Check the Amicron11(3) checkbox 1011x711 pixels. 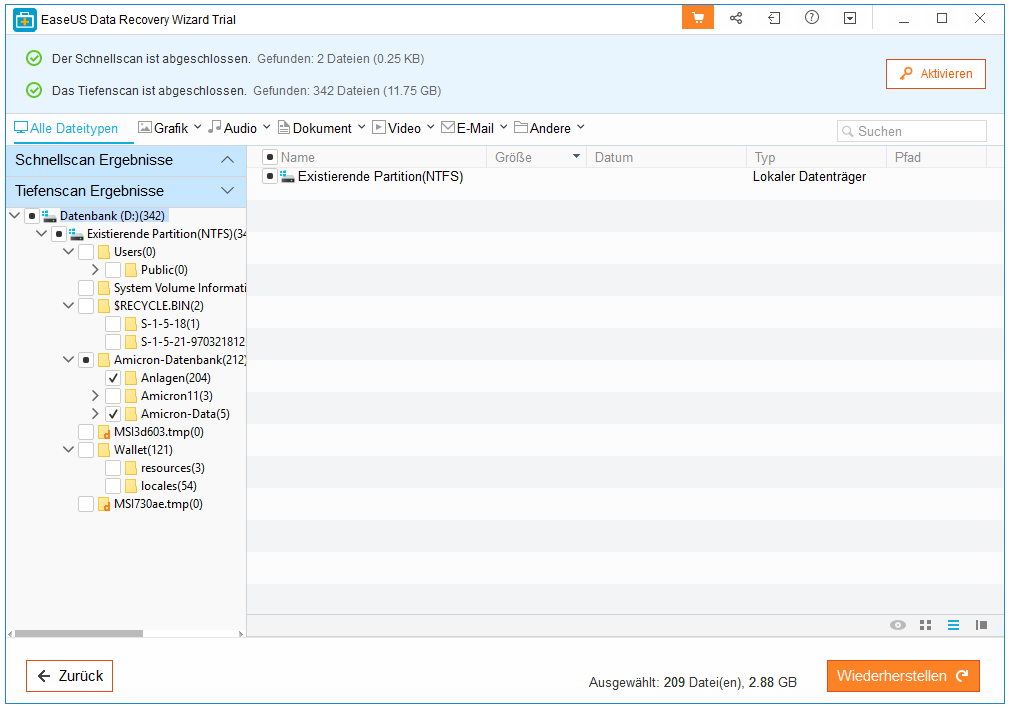pos(113,396)
